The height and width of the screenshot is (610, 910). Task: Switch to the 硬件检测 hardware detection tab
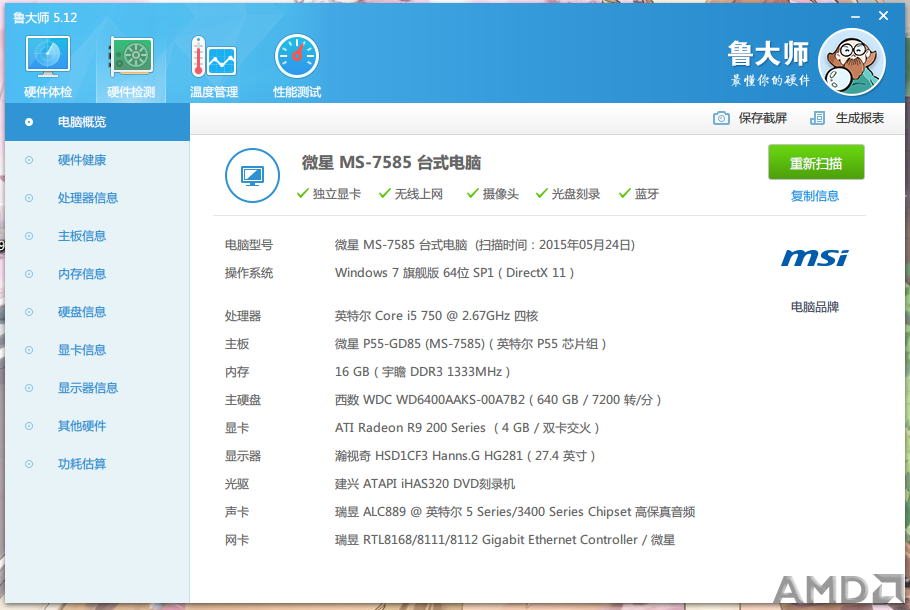[x=131, y=67]
